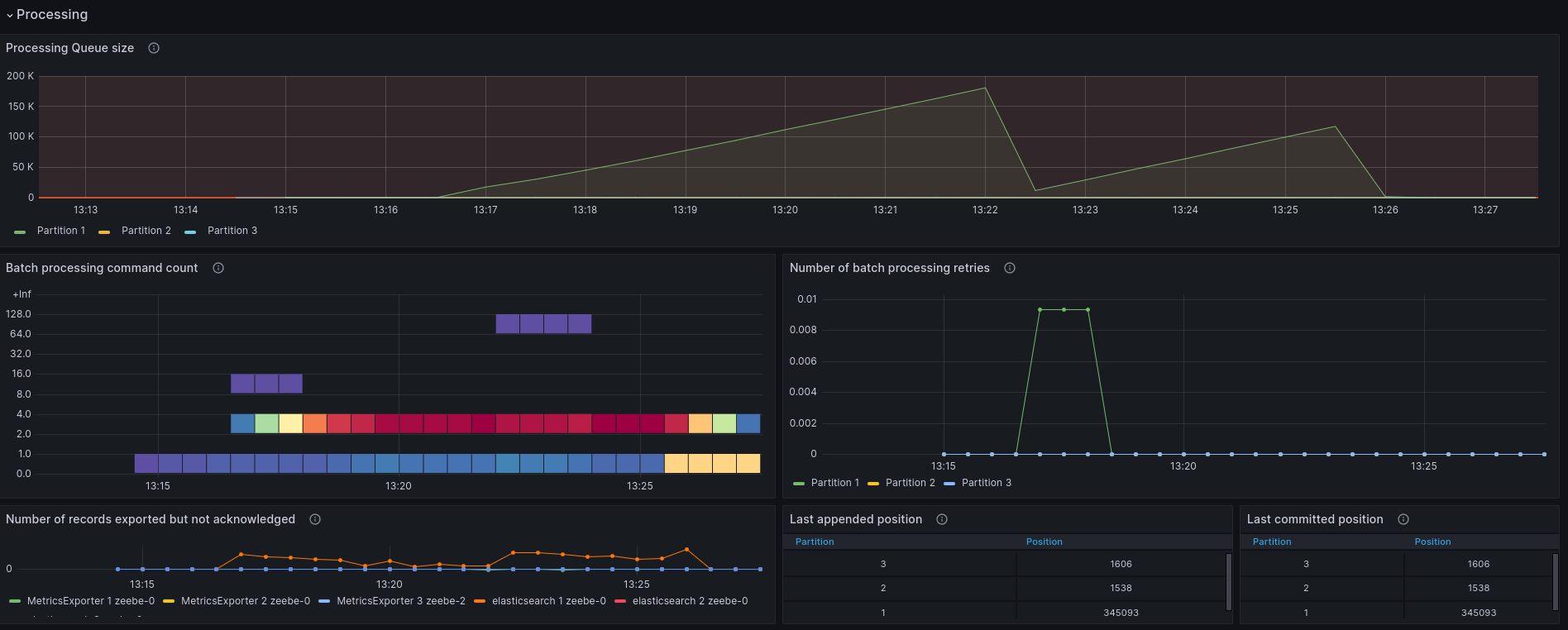This screenshot has height=630, width=1568.
Task: Select 1538 in Last committed position table
Action: coord(1479,588)
